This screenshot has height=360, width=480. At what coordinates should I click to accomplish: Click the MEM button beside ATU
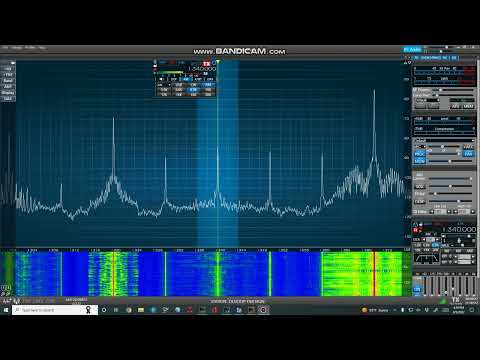coord(468,106)
